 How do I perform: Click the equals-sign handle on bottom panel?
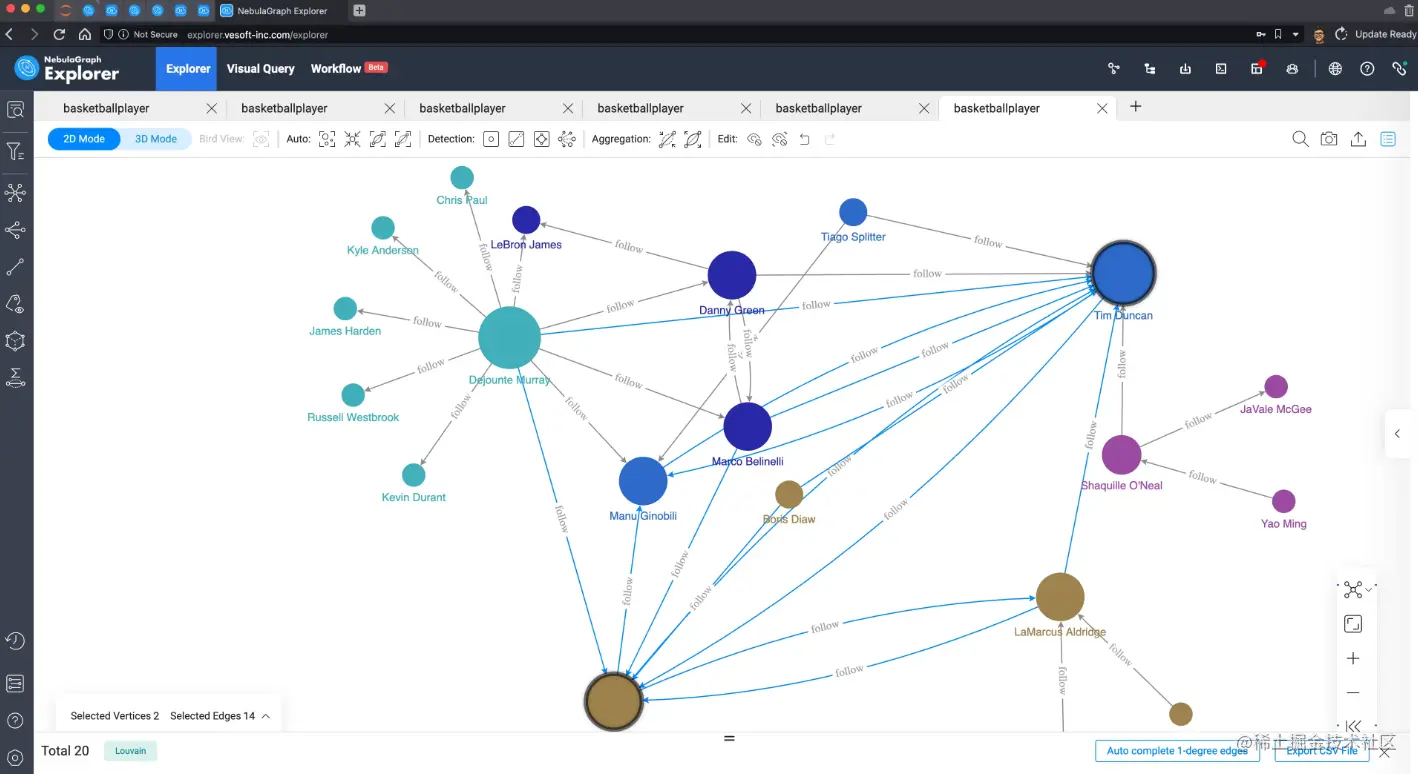[x=729, y=738]
